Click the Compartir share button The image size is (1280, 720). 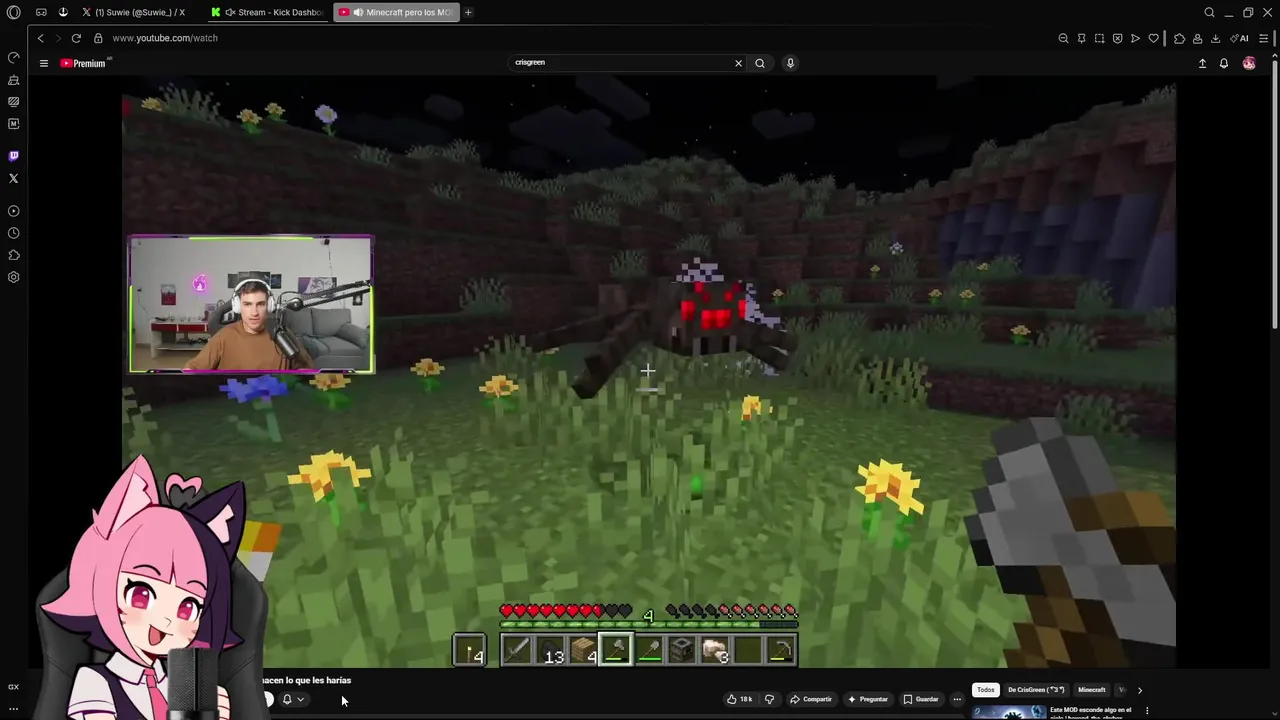coord(811,699)
